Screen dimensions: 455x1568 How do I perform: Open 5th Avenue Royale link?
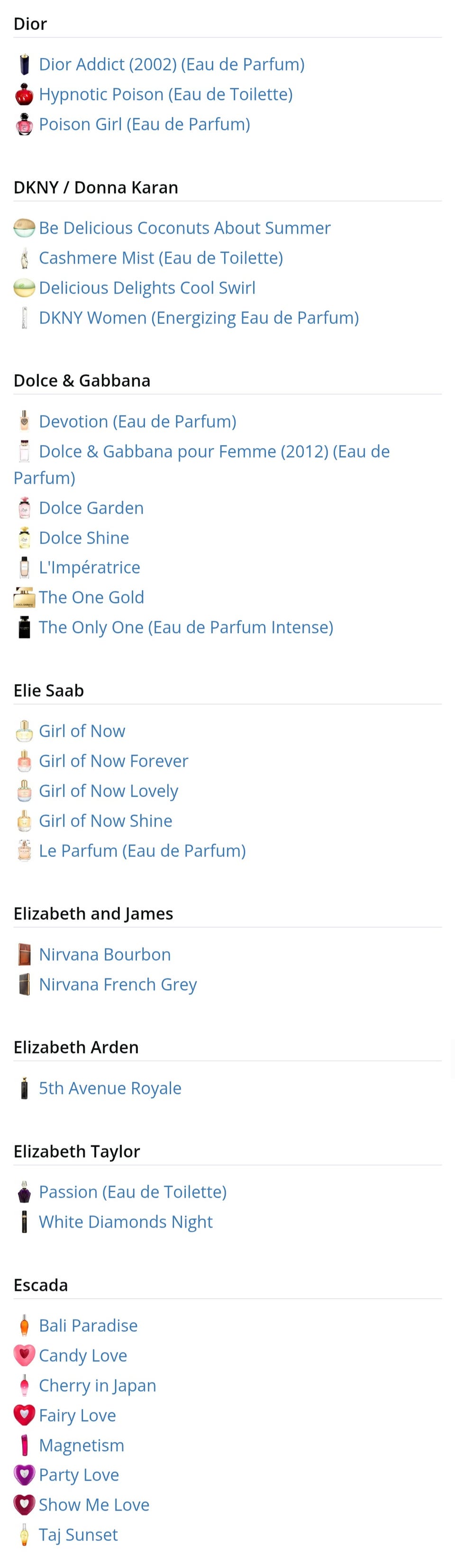click(x=110, y=1088)
